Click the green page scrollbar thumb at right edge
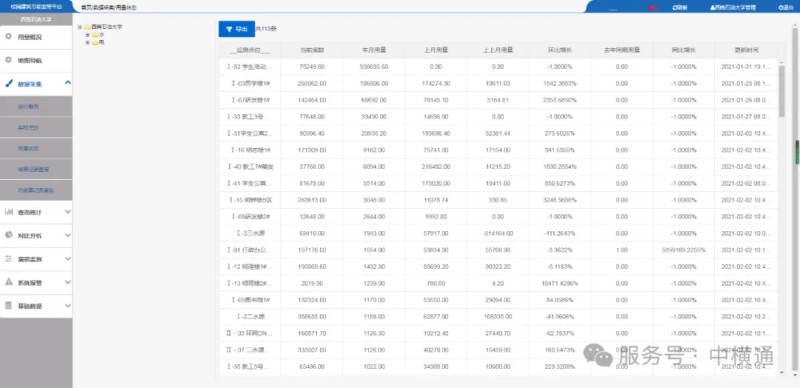Viewport: 800px width, 388px height. pos(797,152)
